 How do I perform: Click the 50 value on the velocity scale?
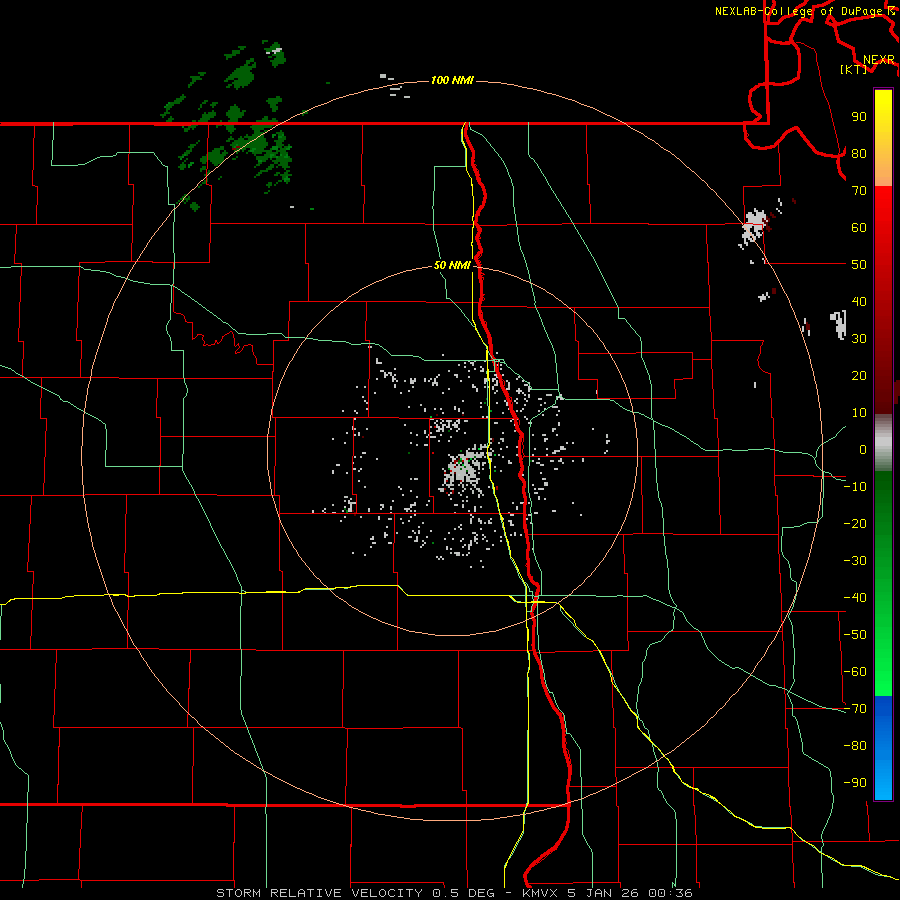click(859, 265)
